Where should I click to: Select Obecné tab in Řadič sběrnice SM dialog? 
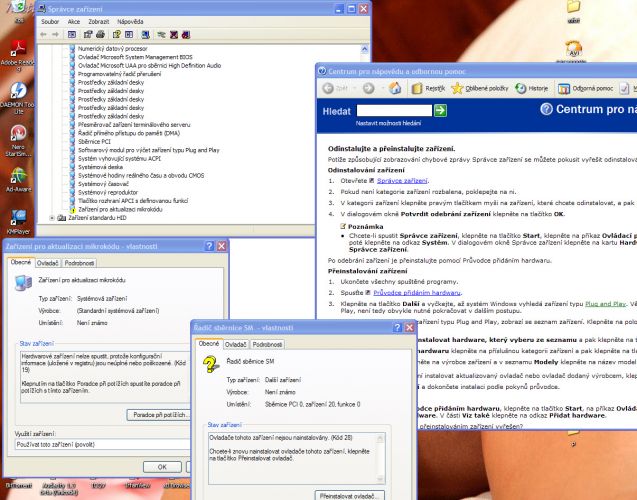tap(209, 344)
